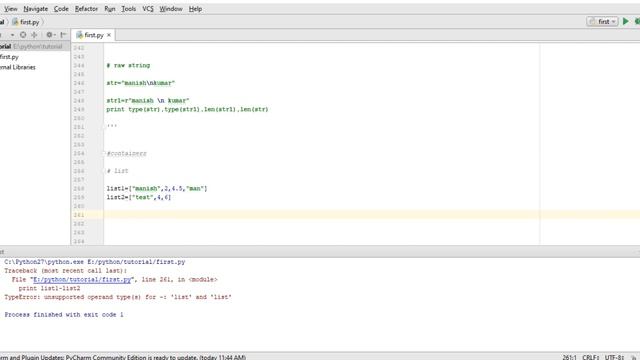The width and height of the screenshot is (640, 360).
Task: Open the 'first' run configuration dropdown
Action: point(602,22)
